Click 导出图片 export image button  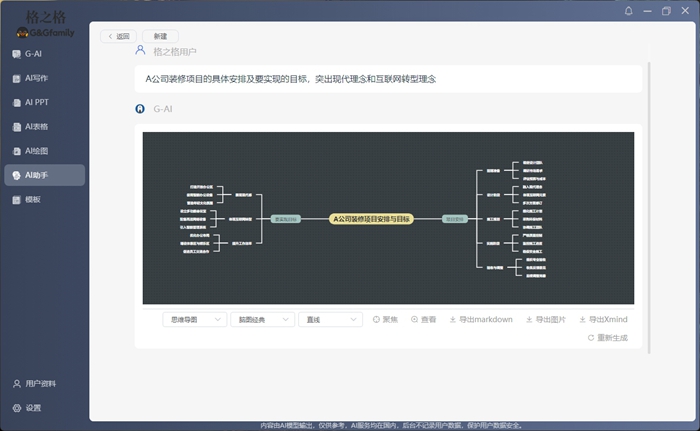tap(544, 320)
